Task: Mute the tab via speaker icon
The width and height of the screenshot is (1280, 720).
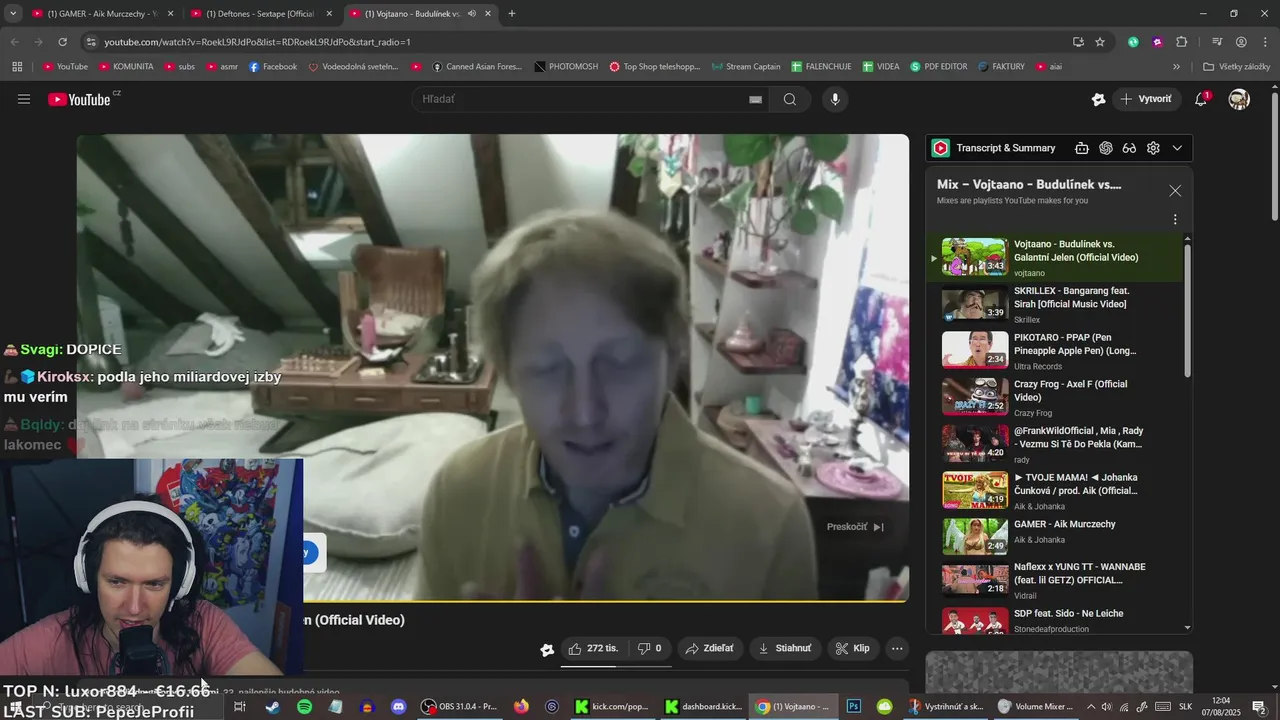Action: [x=471, y=14]
